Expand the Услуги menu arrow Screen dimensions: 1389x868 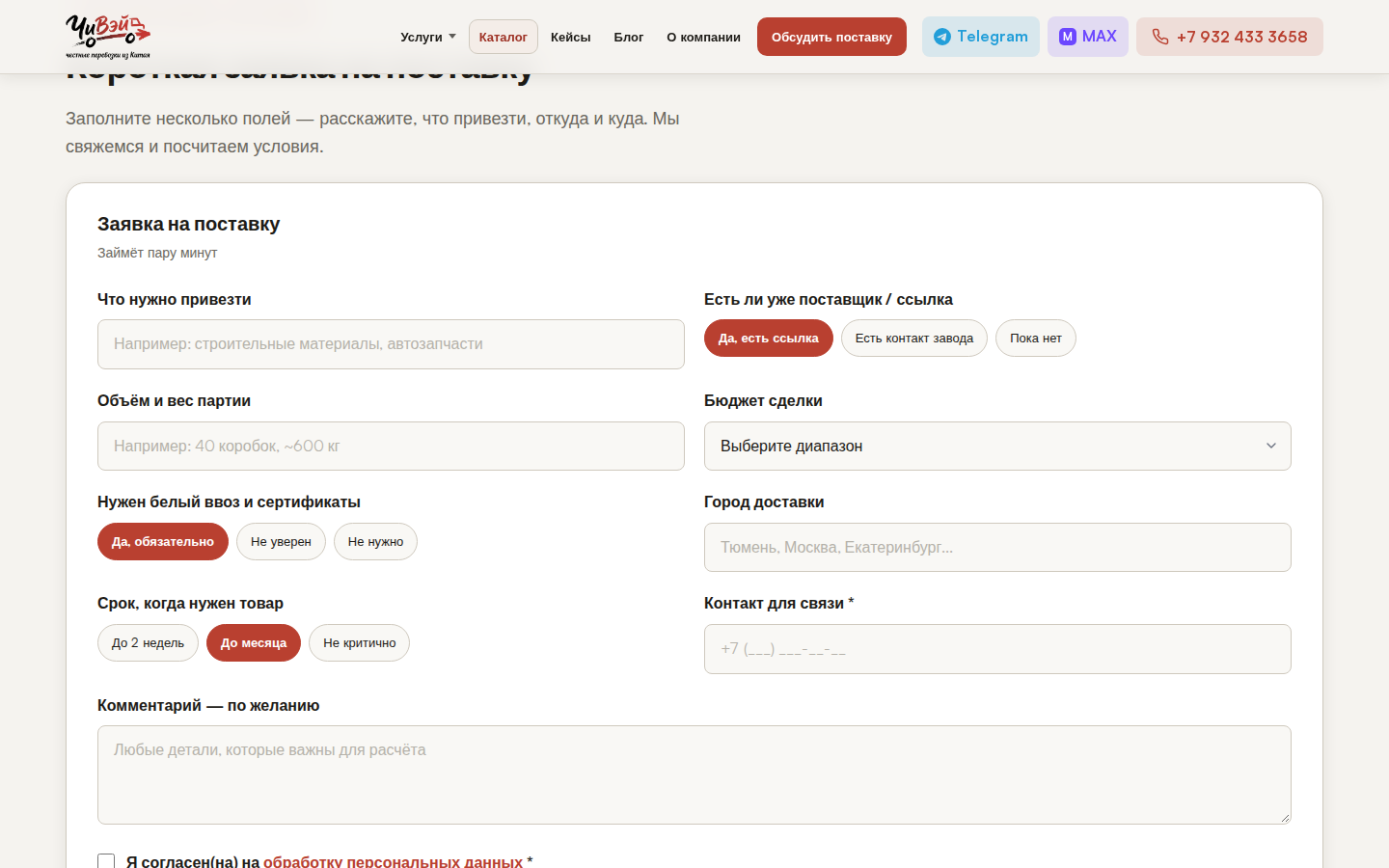[452, 37]
